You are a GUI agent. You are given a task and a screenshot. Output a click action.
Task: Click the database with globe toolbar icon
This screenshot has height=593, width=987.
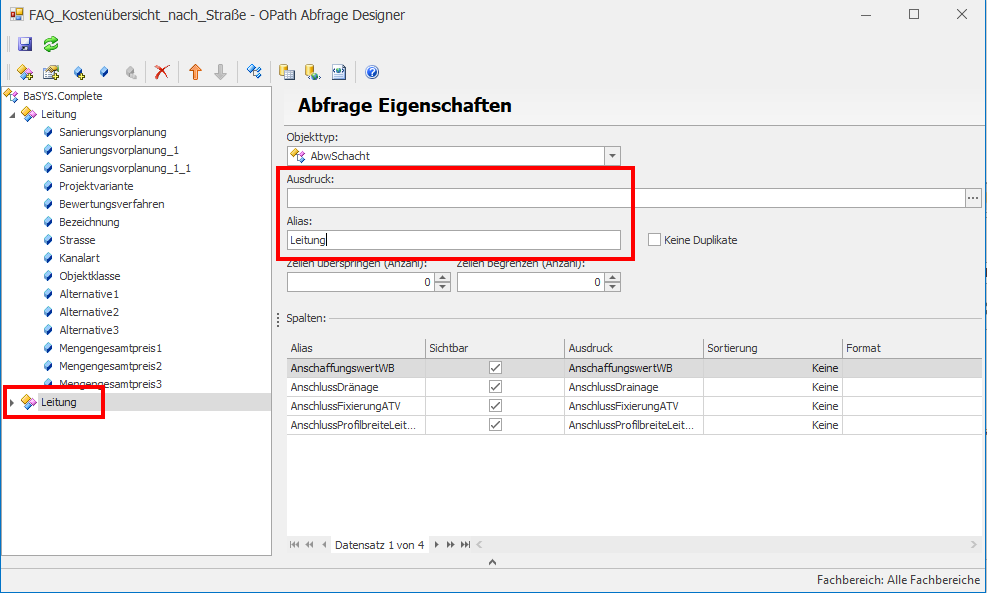click(312, 72)
